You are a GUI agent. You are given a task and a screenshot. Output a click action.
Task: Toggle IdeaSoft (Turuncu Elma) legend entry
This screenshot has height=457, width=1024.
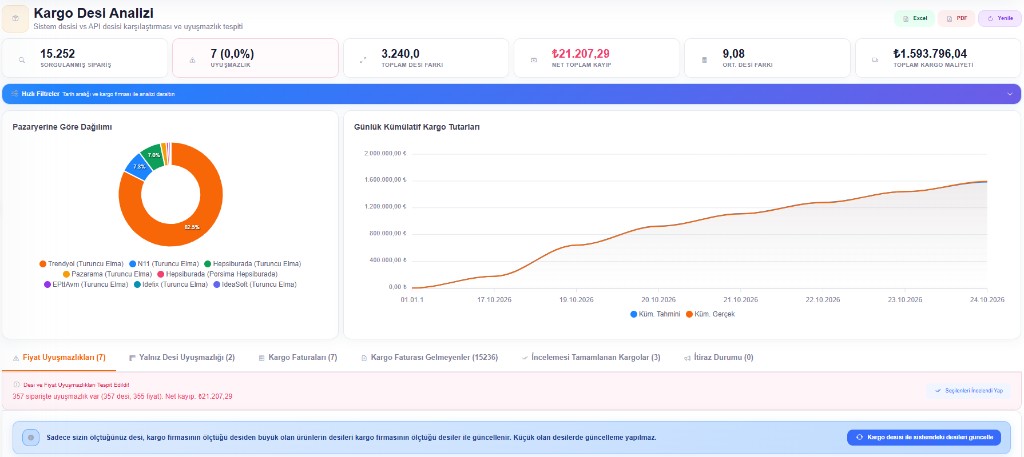(255, 285)
